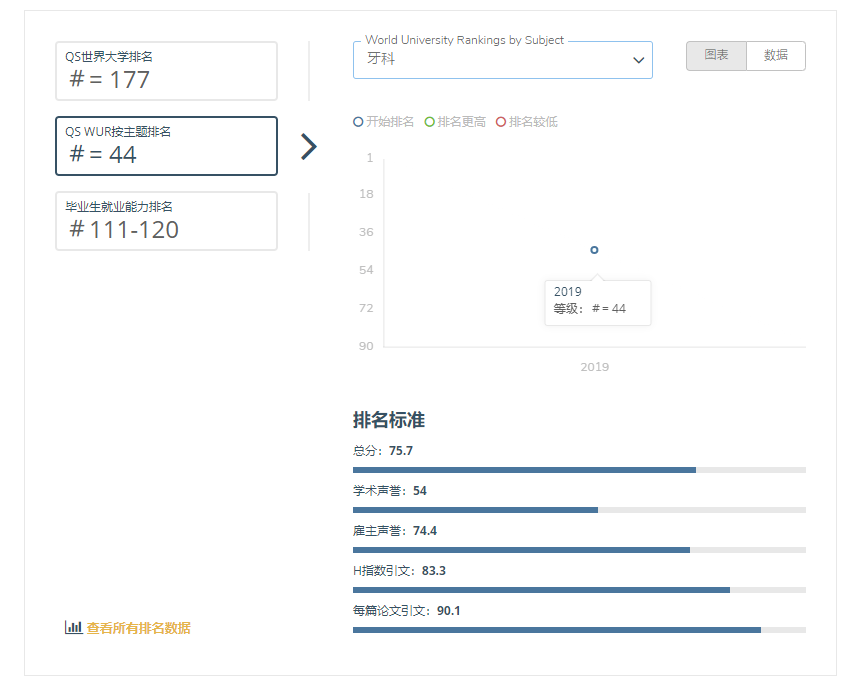Open 查看所有排名数据 link
Image resolution: width=846 pixels, height=676 pixels.
pyautogui.click(x=138, y=628)
